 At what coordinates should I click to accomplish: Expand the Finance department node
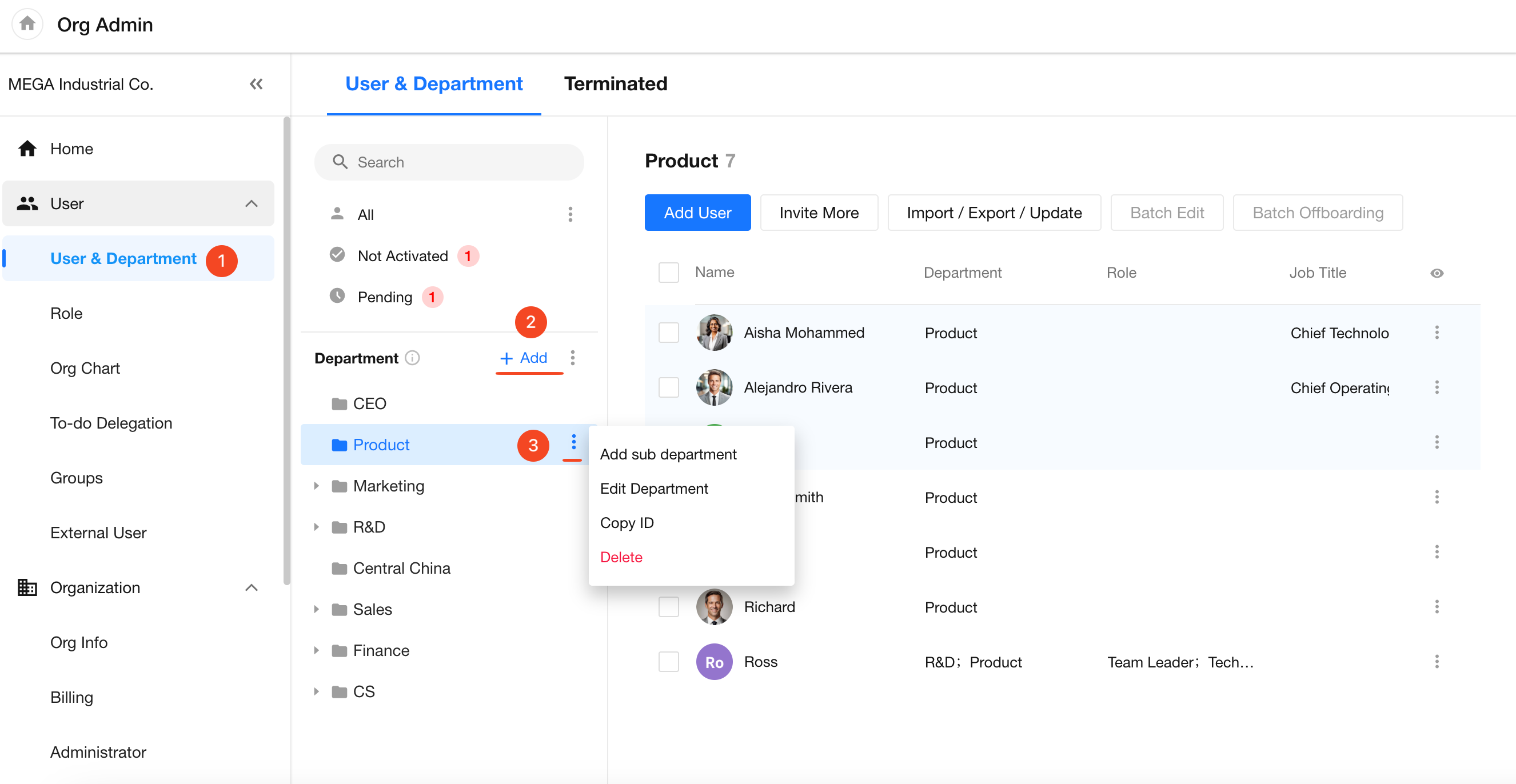316,650
